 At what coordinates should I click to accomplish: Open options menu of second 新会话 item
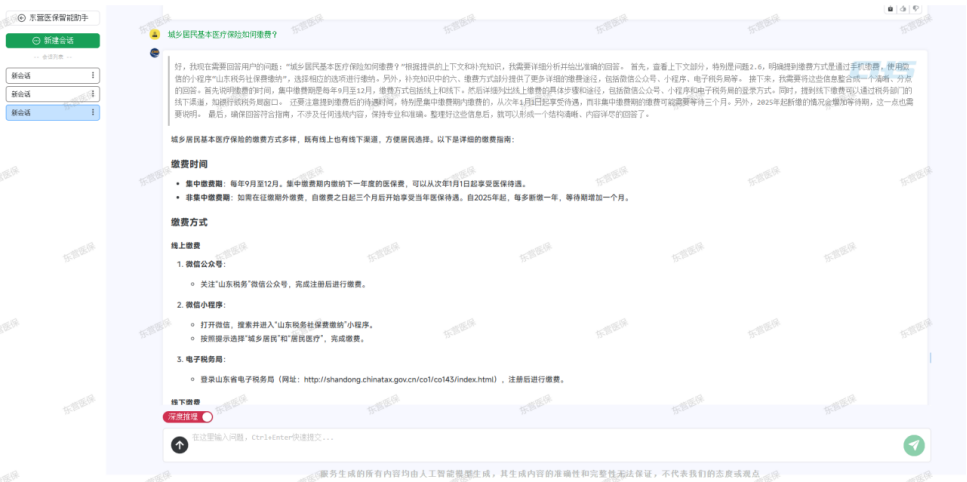pyautogui.click(x=93, y=94)
